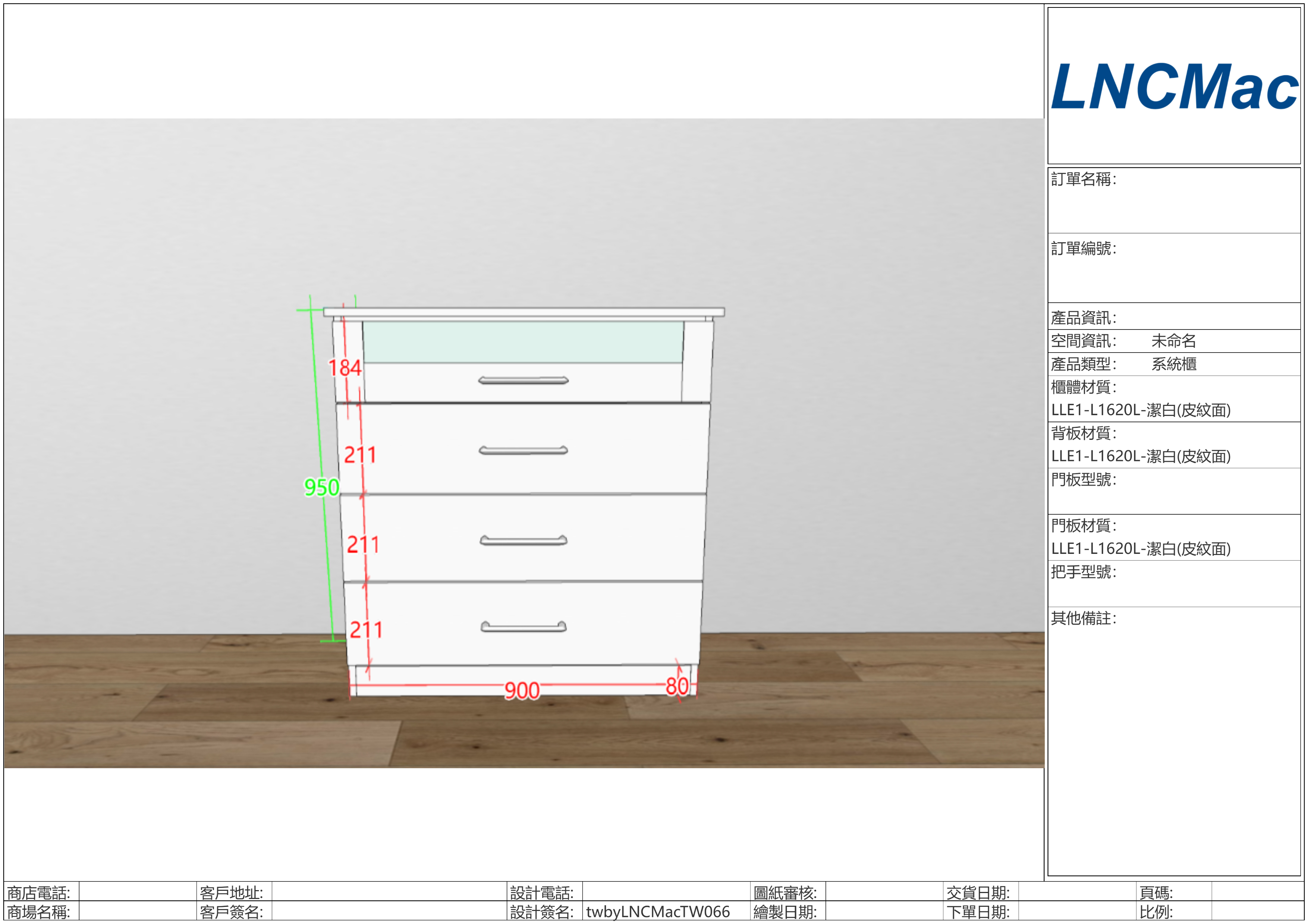Click the 其他備註 label
Viewport: 1308px width, 924px height.
pos(1084,618)
